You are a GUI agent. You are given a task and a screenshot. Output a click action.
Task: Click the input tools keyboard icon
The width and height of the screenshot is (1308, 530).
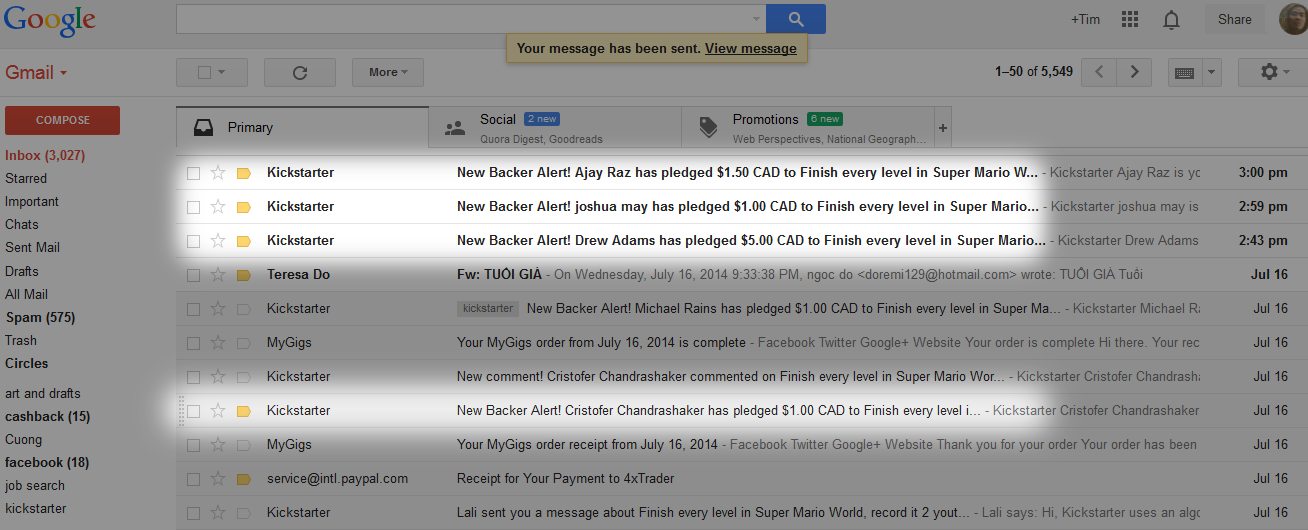1185,72
